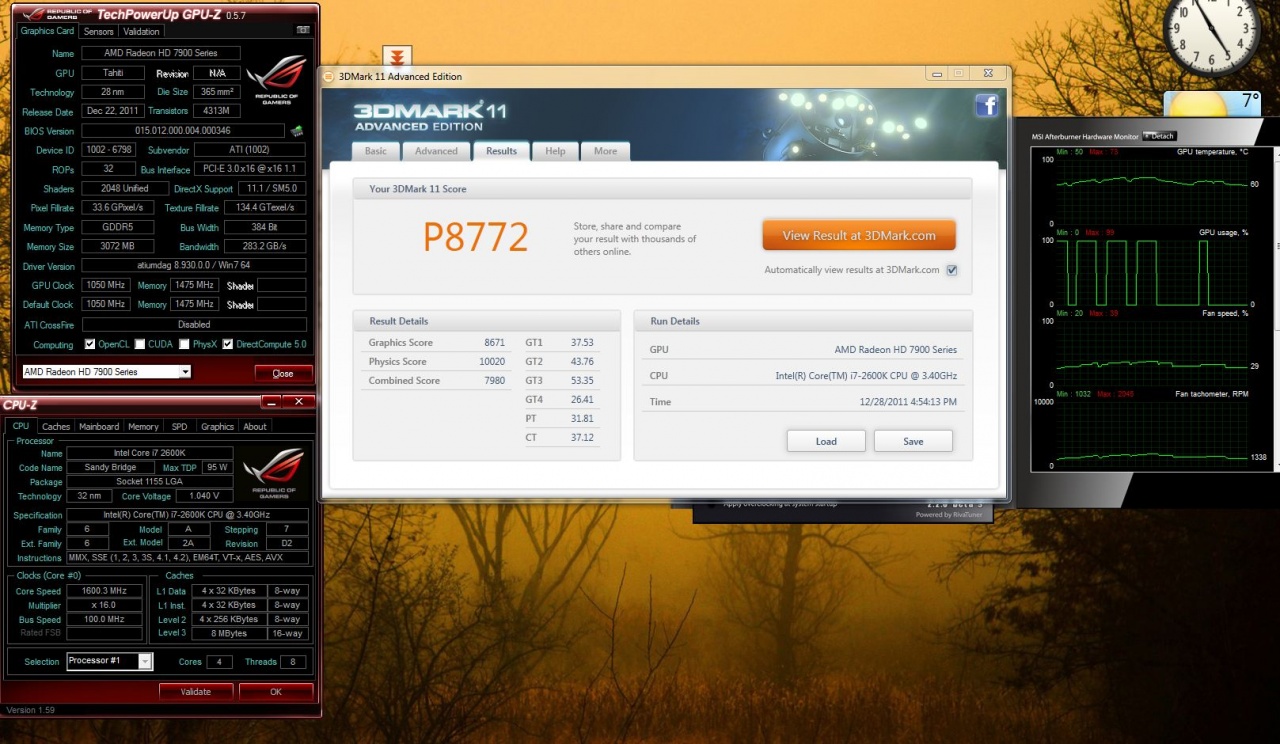This screenshot has width=1280, height=744.
Task: Click the GPU Name field in GPU-Z
Action: click(161, 53)
